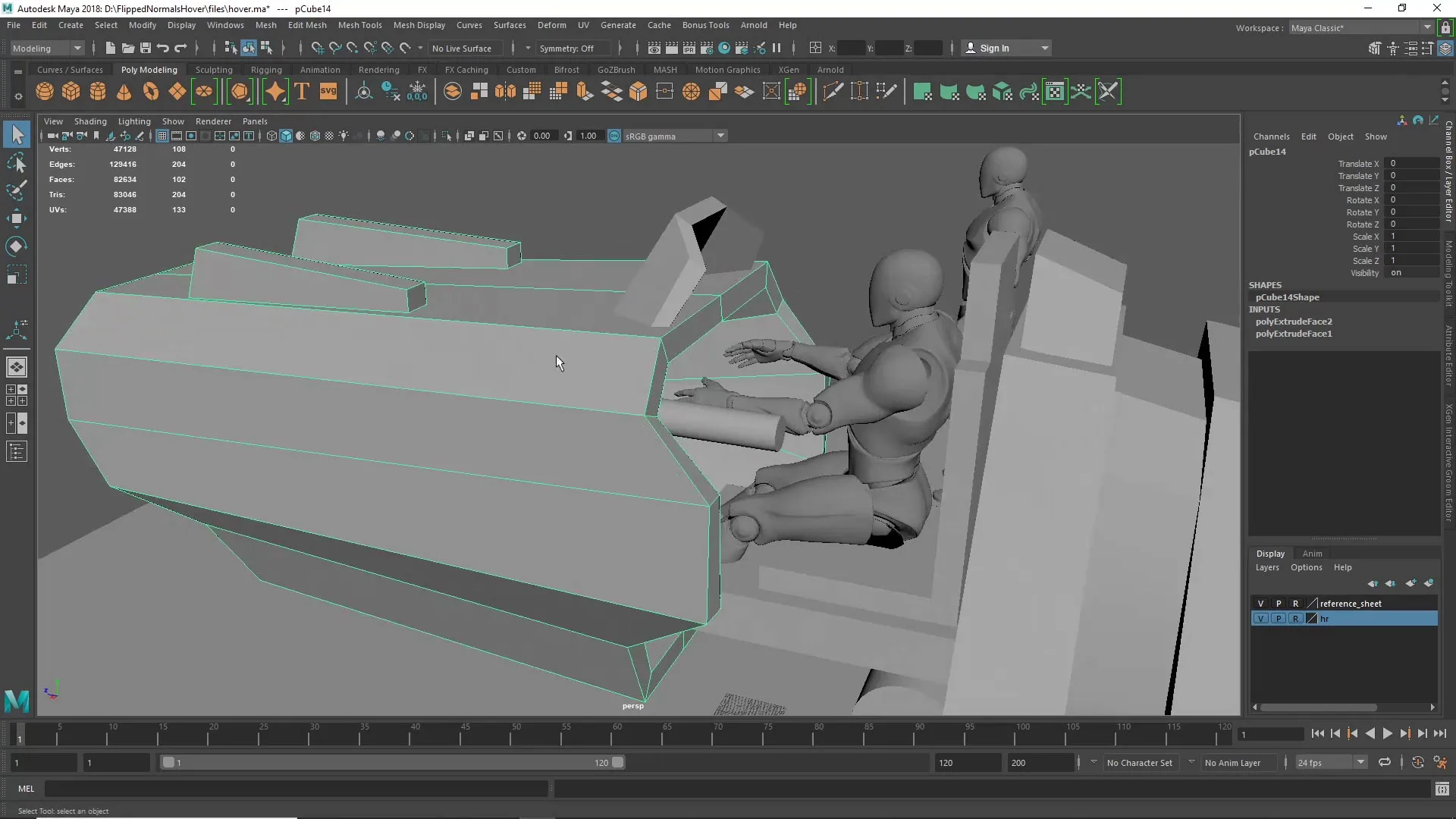1456x819 pixels.
Task: Expand the INPUTS section in channel box
Action: 1264,309
